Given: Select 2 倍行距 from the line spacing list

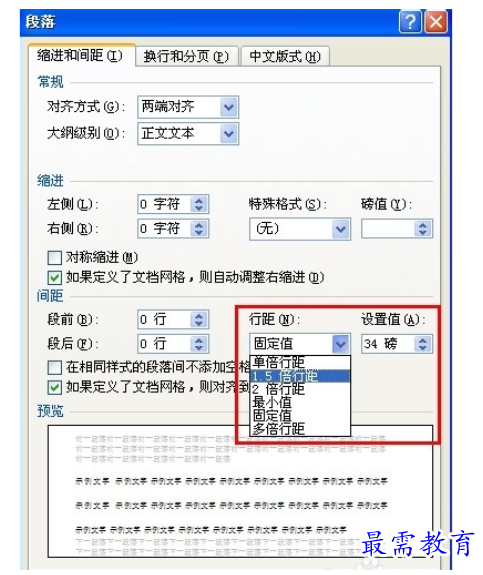Looking at the screenshot, I should [x=300, y=389].
